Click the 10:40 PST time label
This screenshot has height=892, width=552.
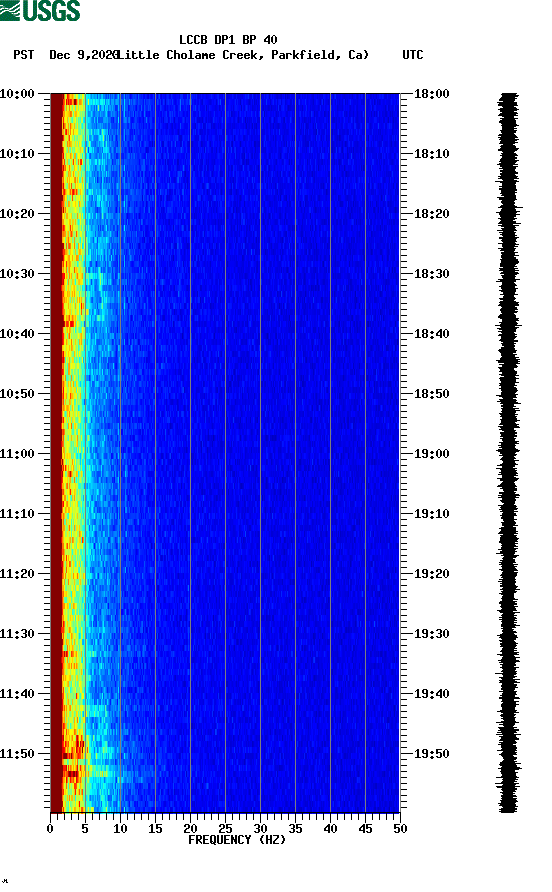[17, 333]
